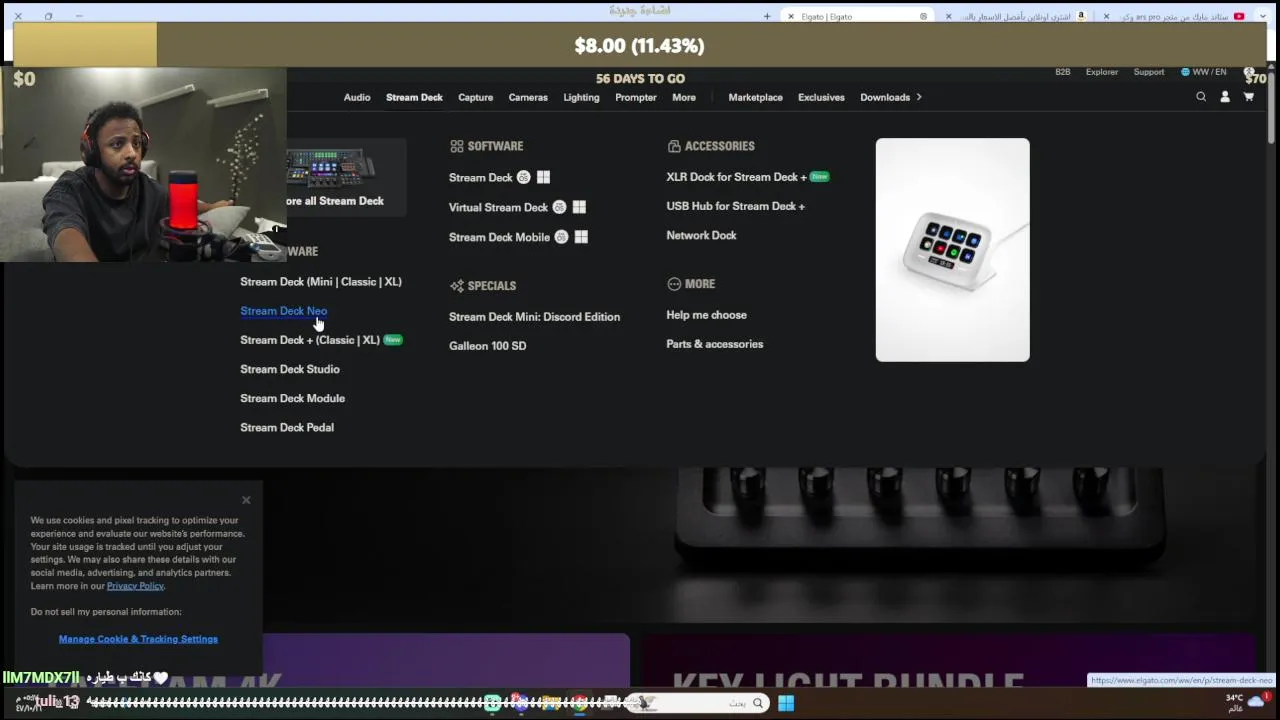The image size is (1280, 720).
Task: Select Stream Deck Studio
Action: (x=290, y=369)
